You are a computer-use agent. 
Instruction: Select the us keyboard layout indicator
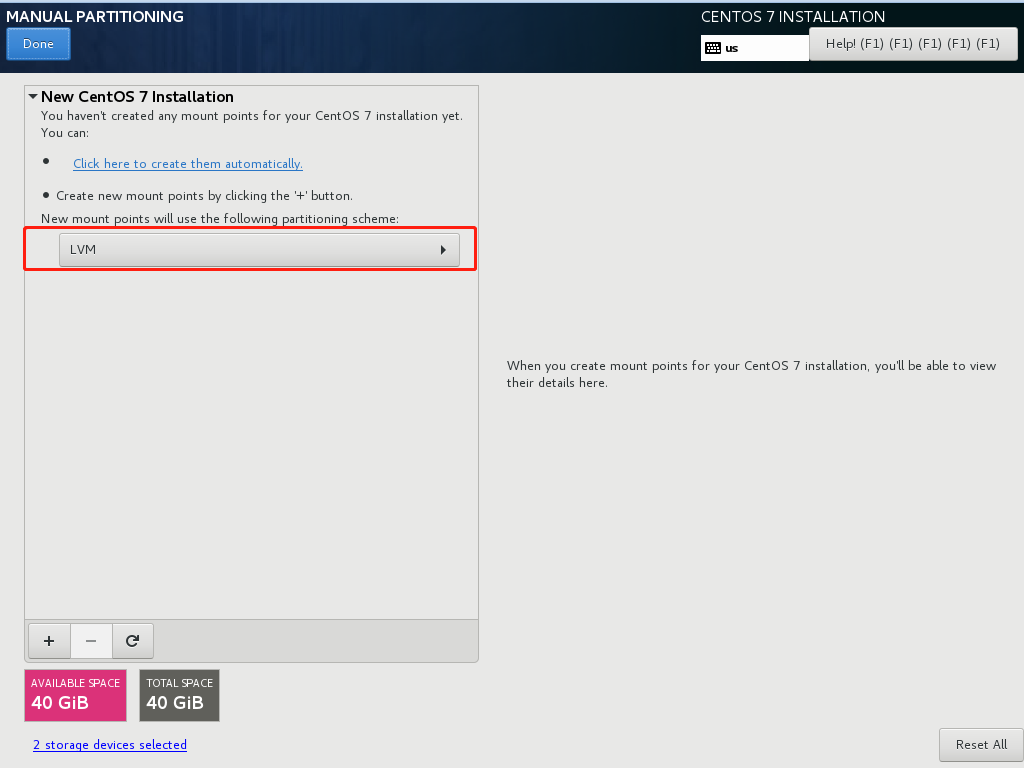(754, 48)
